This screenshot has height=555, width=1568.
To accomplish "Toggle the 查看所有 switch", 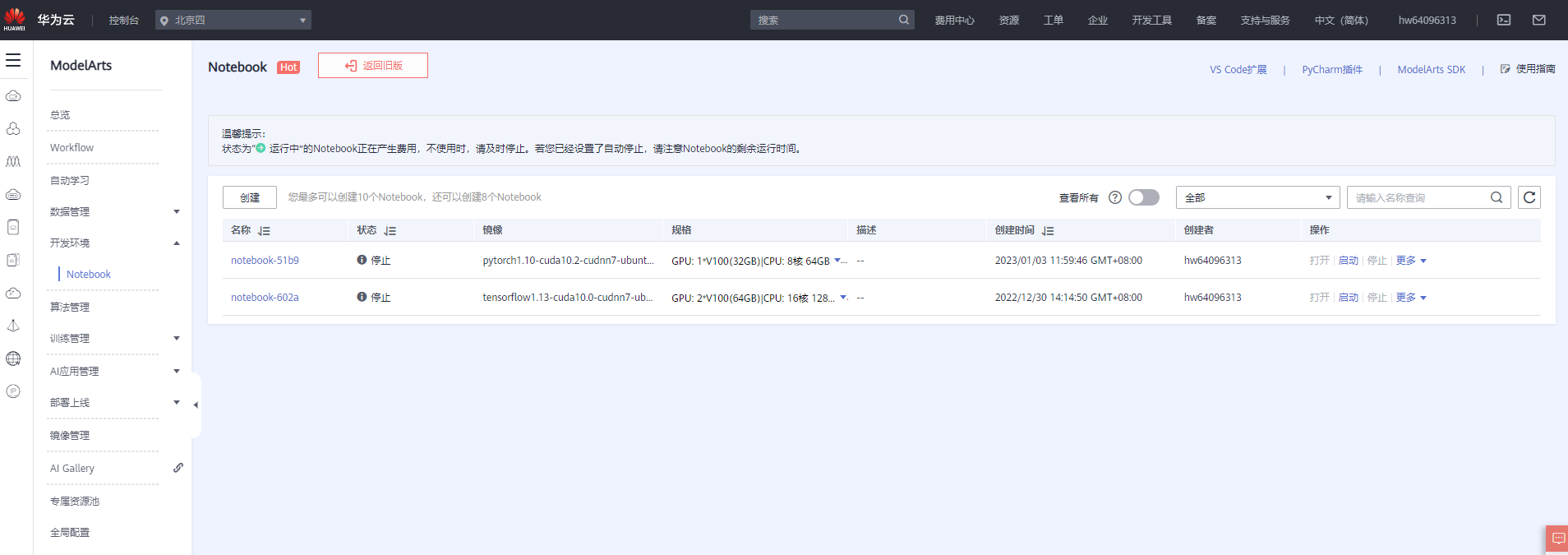I will (1144, 197).
